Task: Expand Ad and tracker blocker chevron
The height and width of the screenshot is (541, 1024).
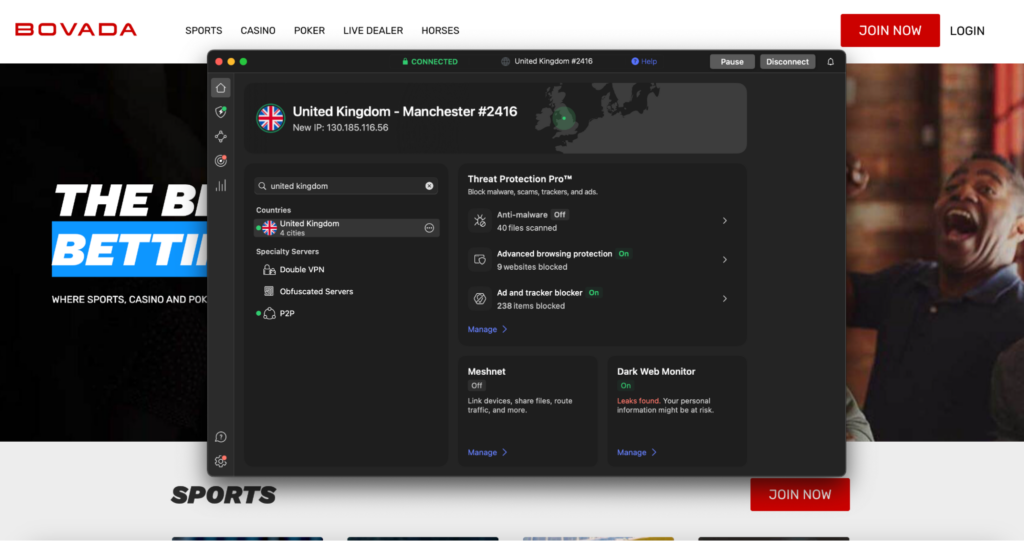Action: point(725,299)
